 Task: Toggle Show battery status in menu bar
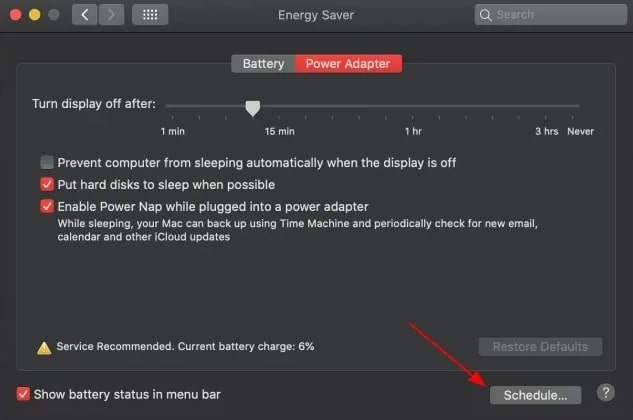click(x=23, y=394)
